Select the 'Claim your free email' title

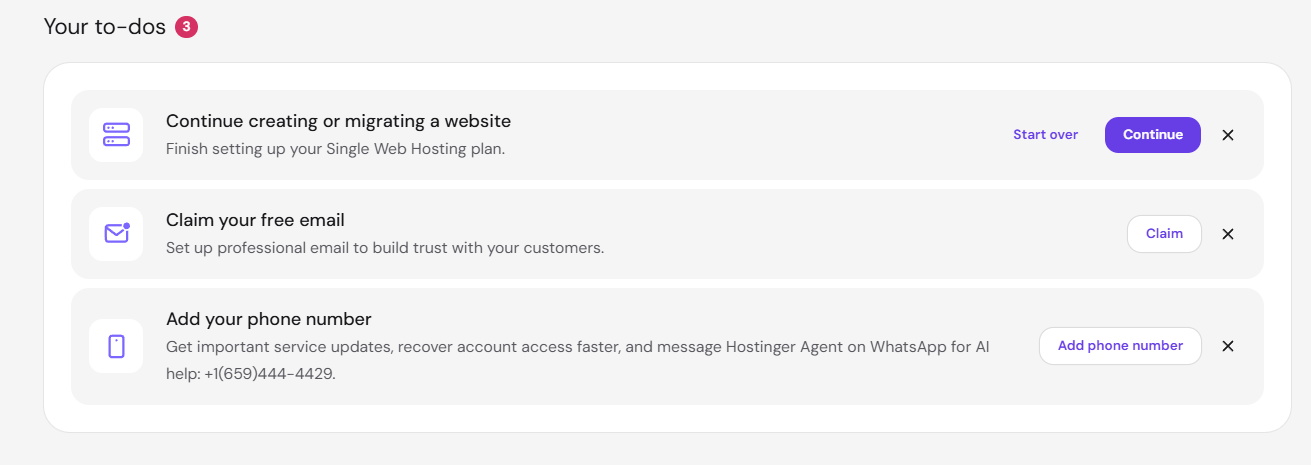tap(255, 220)
